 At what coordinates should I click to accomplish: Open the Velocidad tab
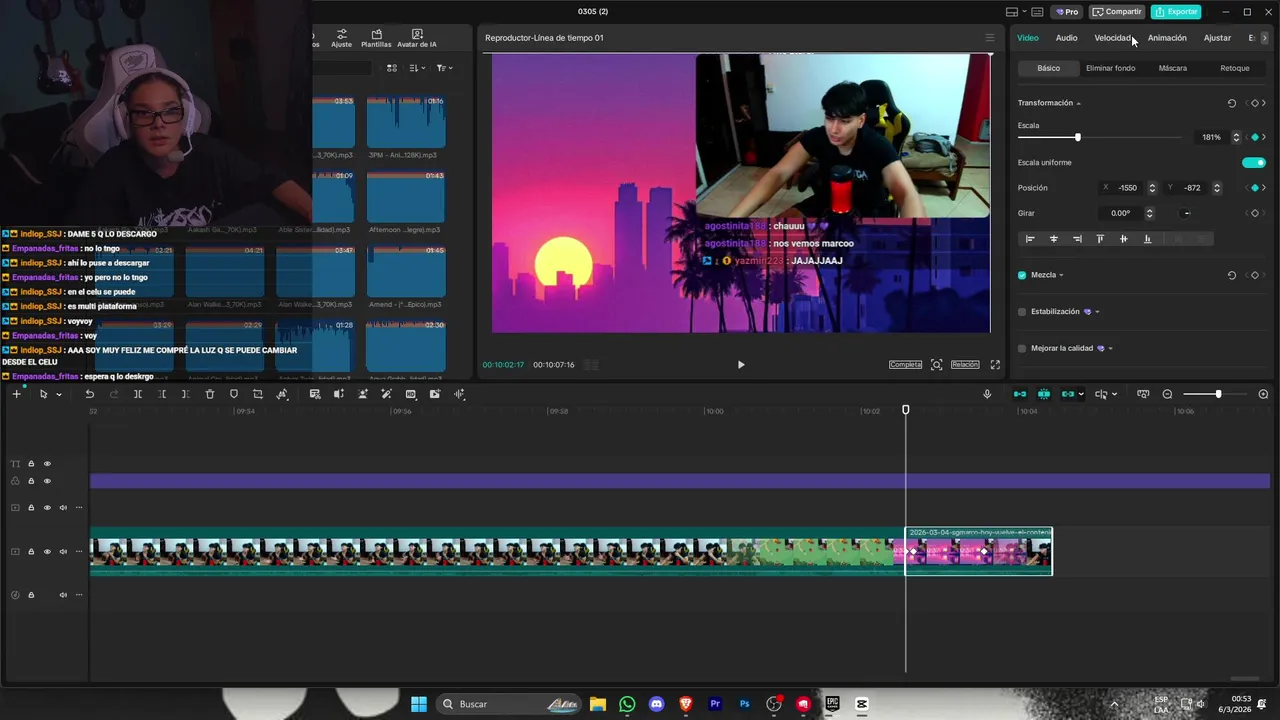1113,38
